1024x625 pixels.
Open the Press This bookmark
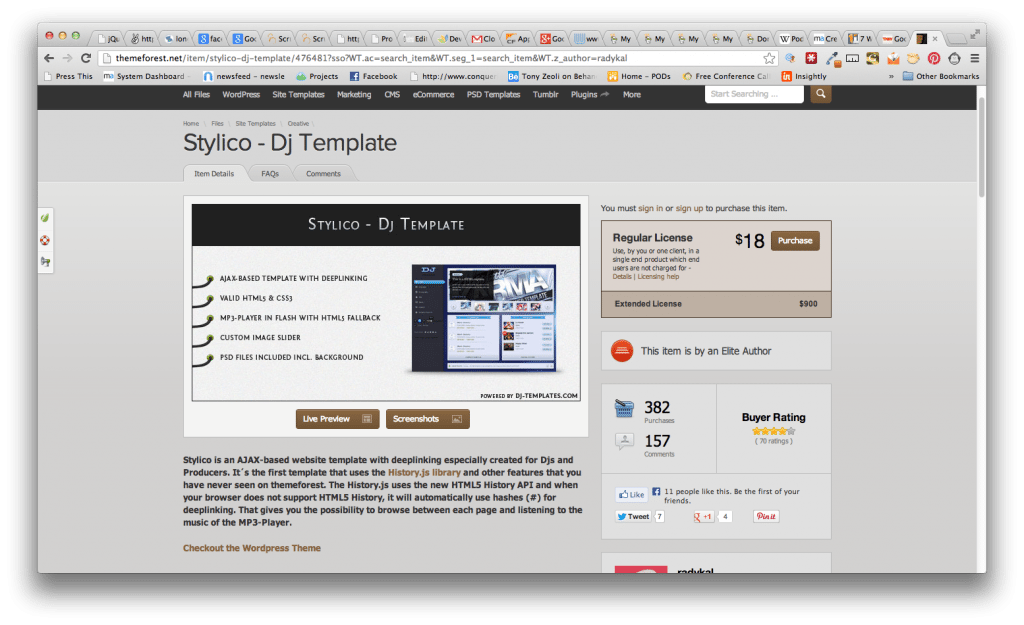68,76
